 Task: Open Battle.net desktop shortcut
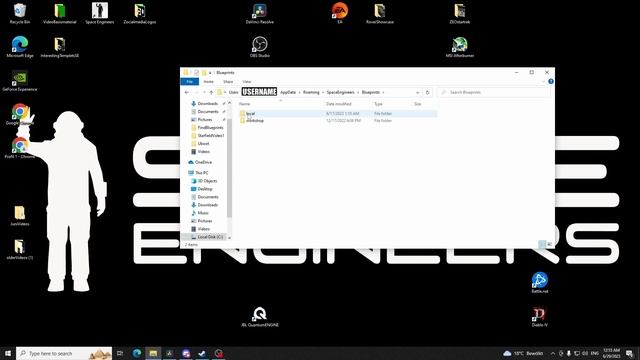click(540, 282)
